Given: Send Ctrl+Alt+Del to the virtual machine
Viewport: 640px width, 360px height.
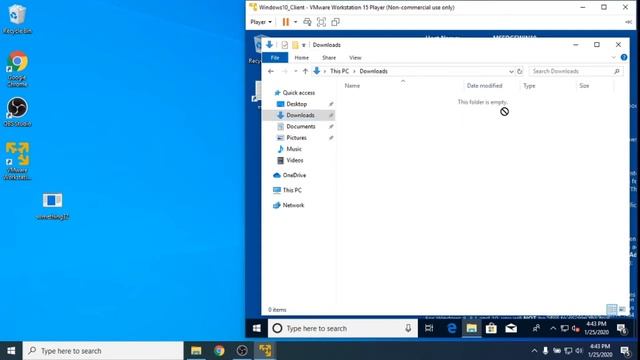Looking at the screenshot, I should (x=307, y=22).
